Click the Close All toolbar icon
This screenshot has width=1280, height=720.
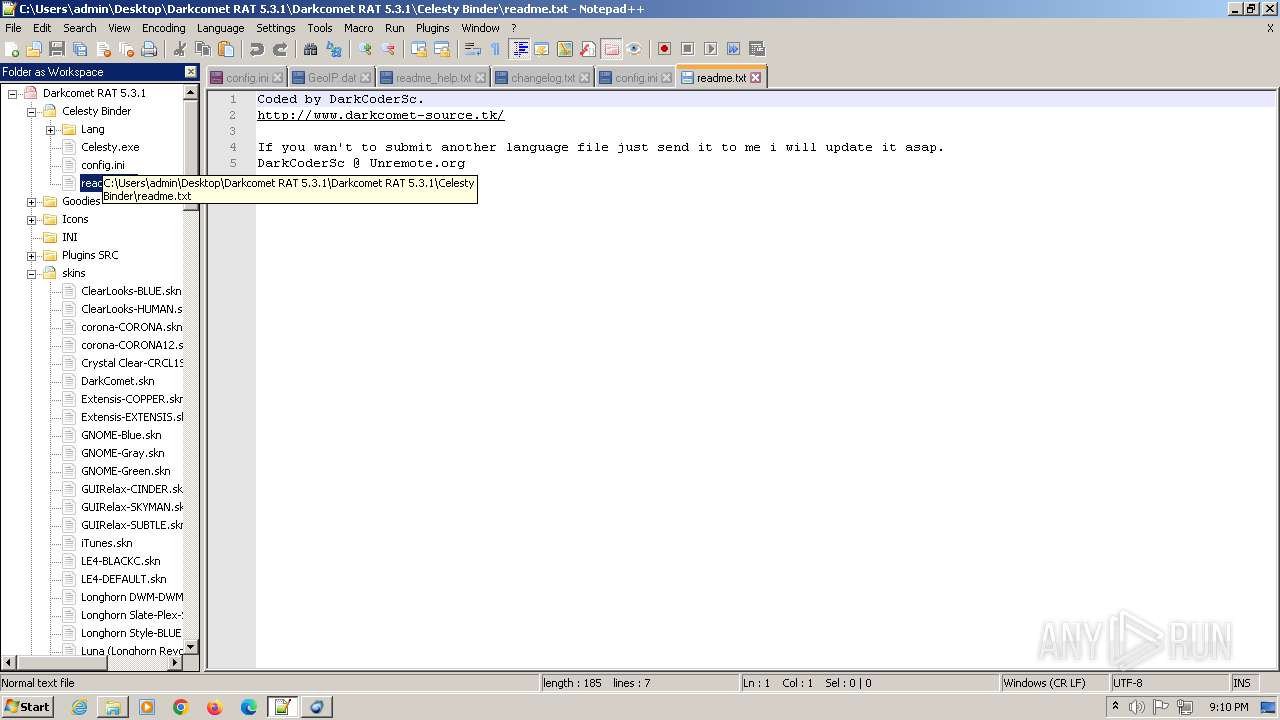tap(126, 49)
